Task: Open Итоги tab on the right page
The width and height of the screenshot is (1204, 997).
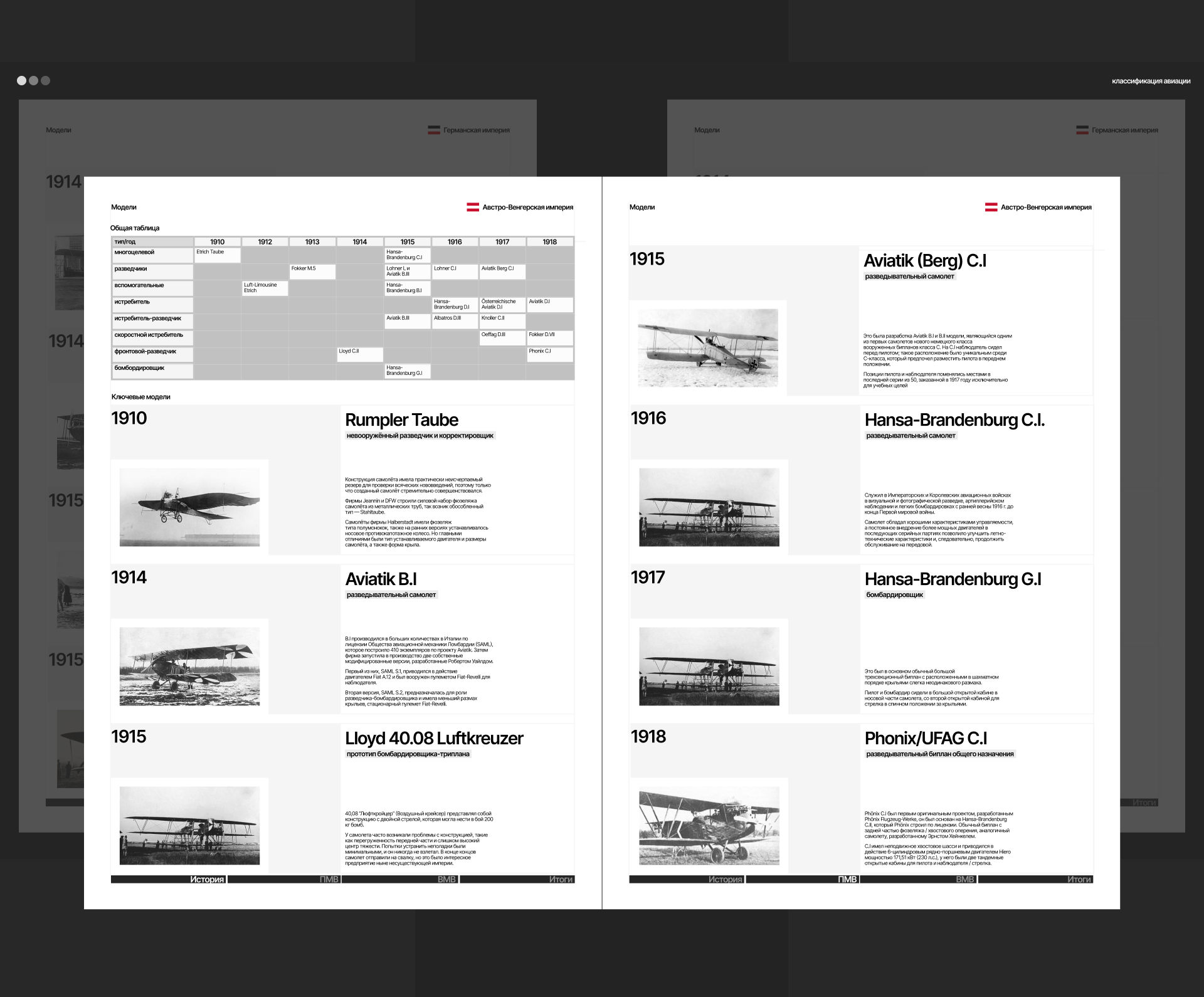Action: [1079, 879]
